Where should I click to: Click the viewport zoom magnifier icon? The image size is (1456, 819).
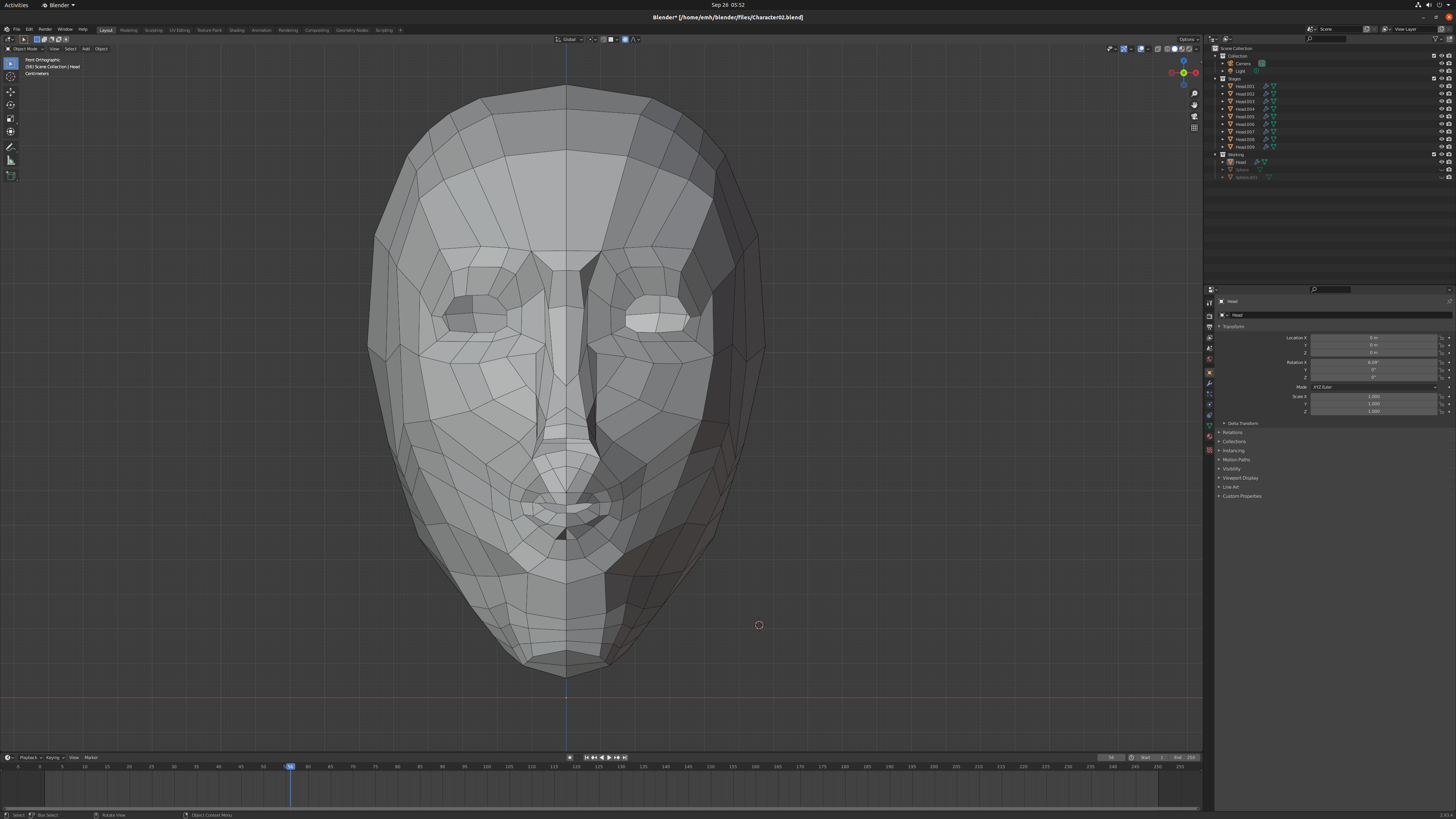click(x=1194, y=94)
